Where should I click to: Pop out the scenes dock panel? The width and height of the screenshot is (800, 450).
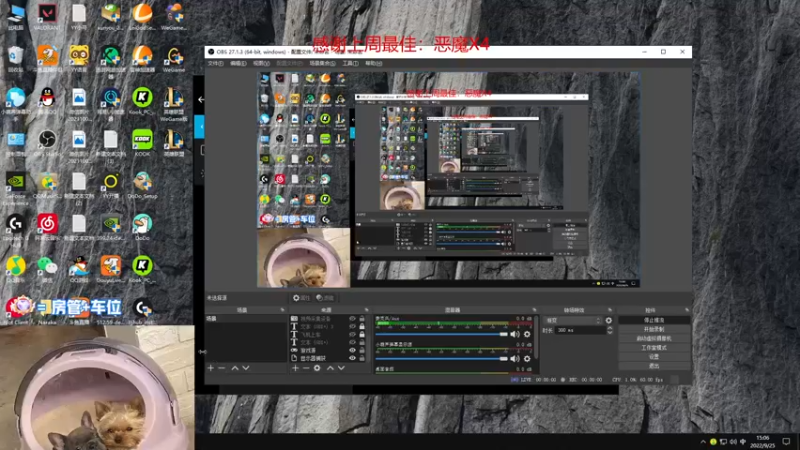282,310
